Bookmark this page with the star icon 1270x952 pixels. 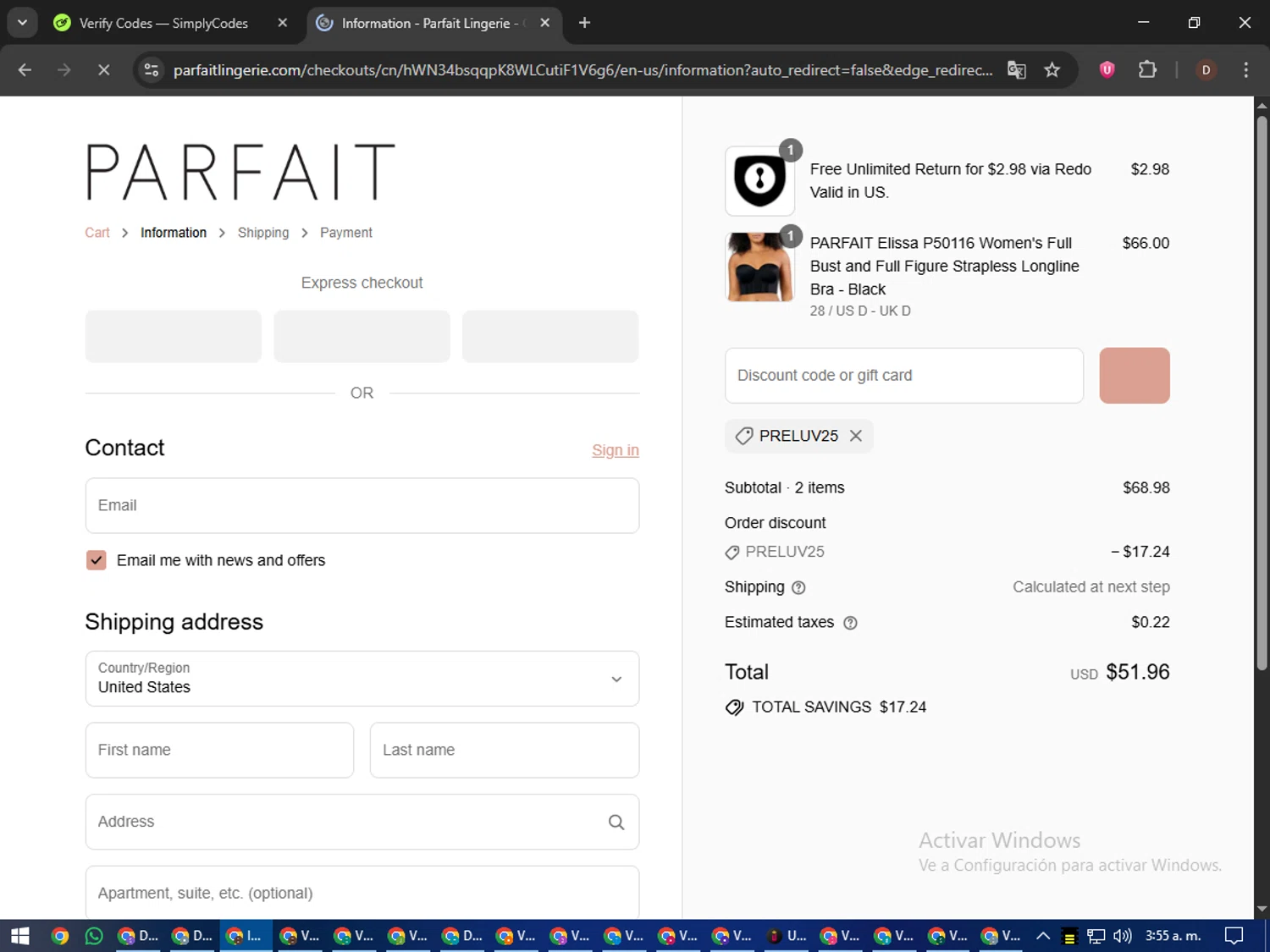[1052, 70]
